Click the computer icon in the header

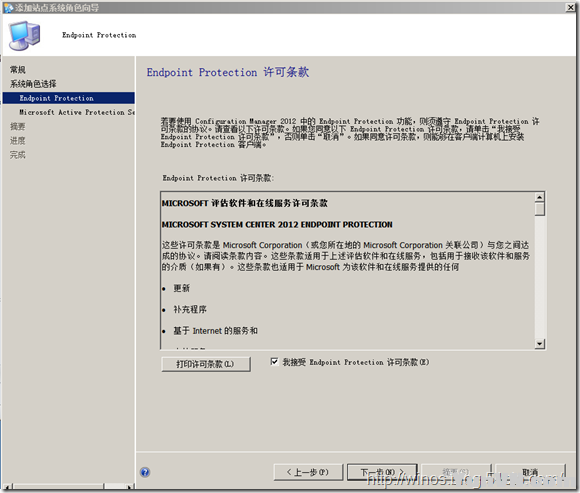coord(24,36)
